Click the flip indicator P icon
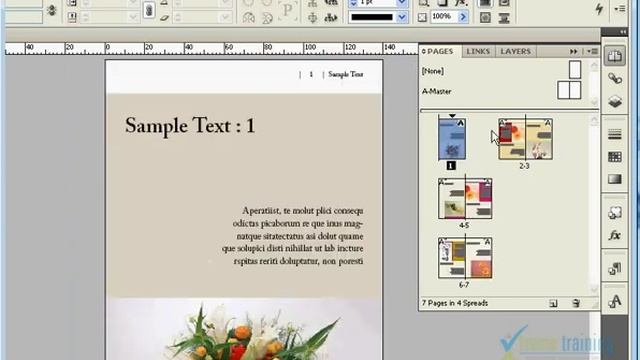 click(287, 10)
